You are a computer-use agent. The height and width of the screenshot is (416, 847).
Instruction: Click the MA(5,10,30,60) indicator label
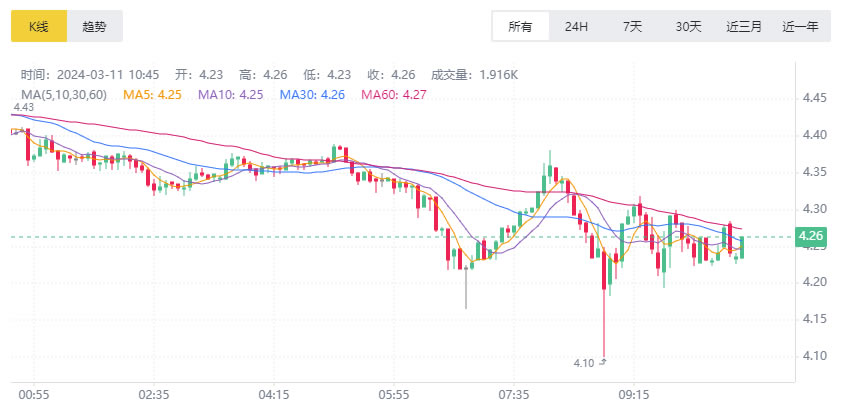pos(64,95)
